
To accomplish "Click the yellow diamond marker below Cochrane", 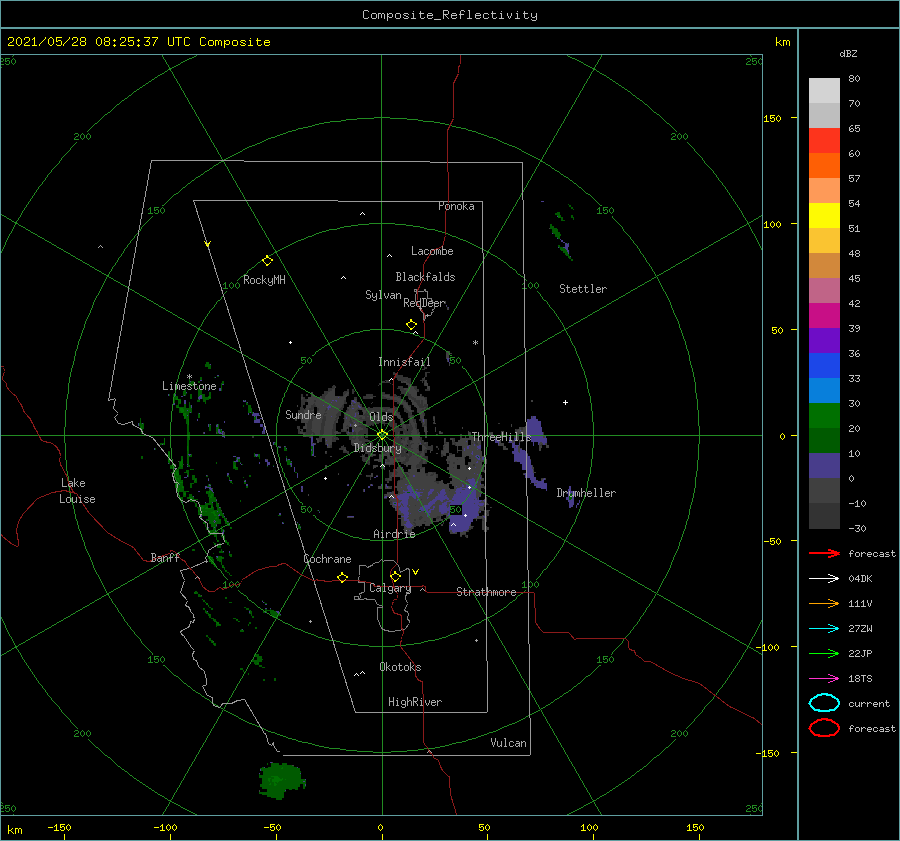I will (x=343, y=578).
